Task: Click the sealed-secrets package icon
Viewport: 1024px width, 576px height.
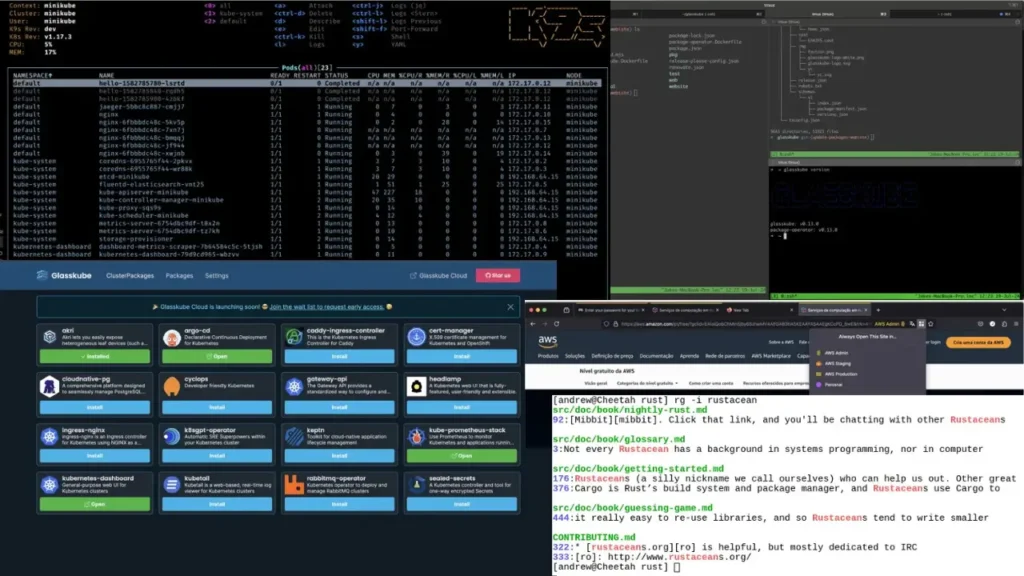Action: click(x=416, y=485)
